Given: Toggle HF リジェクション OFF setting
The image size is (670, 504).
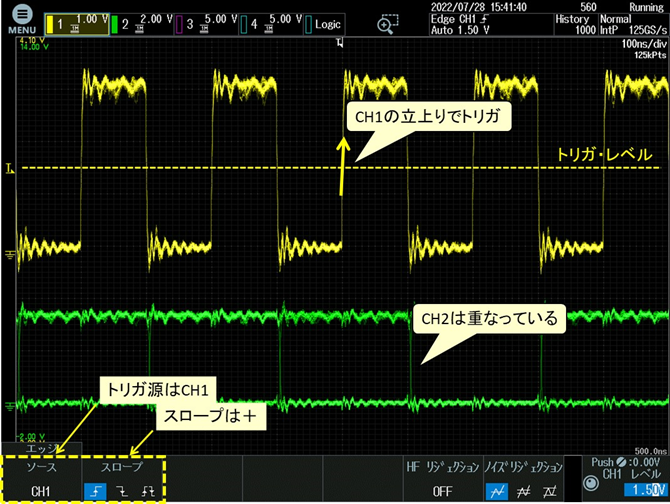Looking at the screenshot, I should (x=442, y=479).
